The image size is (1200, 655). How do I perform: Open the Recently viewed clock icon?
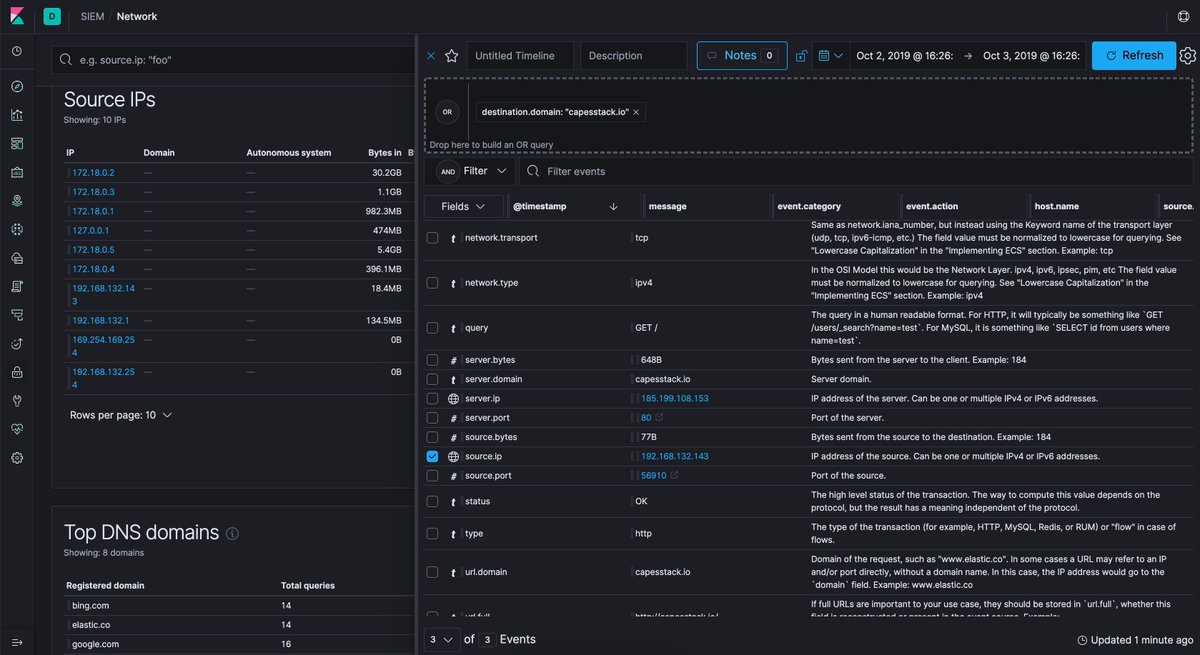point(17,51)
